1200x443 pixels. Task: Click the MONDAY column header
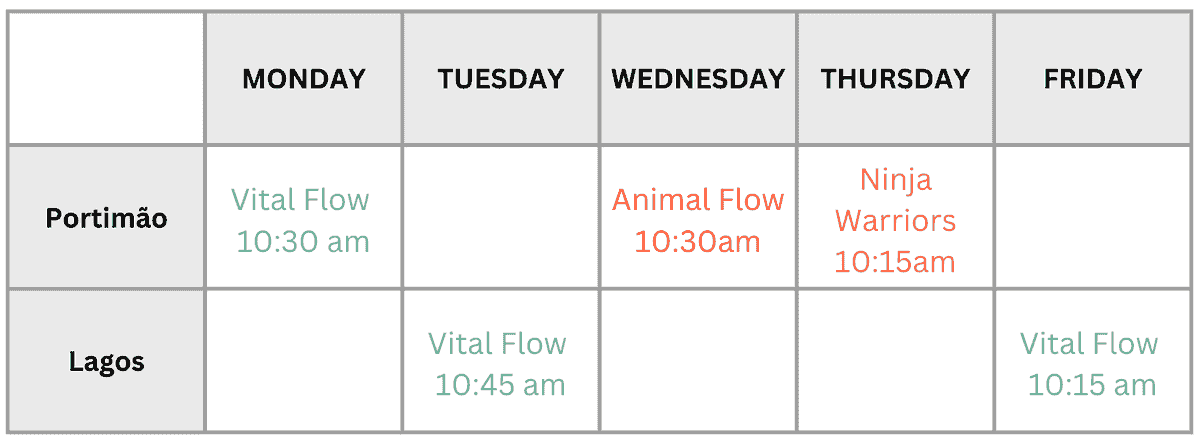coord(304,79)
